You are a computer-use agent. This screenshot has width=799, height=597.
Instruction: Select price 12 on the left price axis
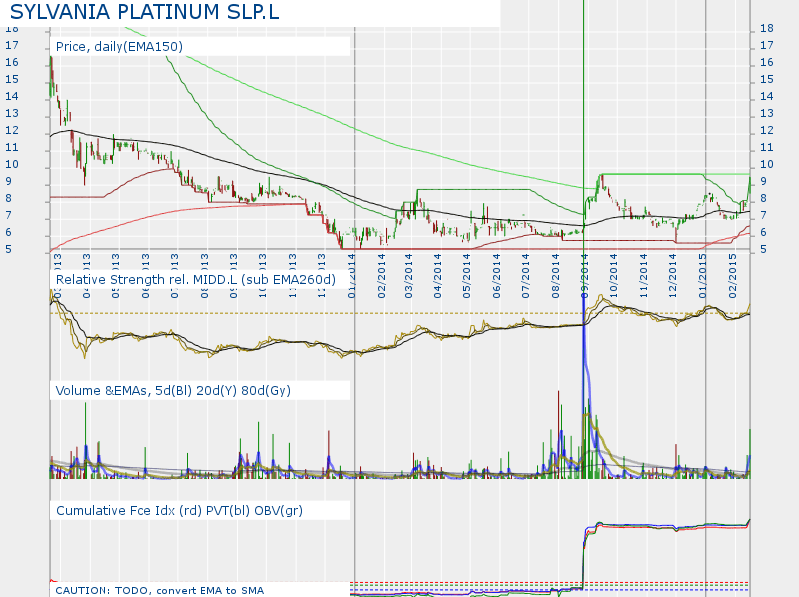coord(12,130)
